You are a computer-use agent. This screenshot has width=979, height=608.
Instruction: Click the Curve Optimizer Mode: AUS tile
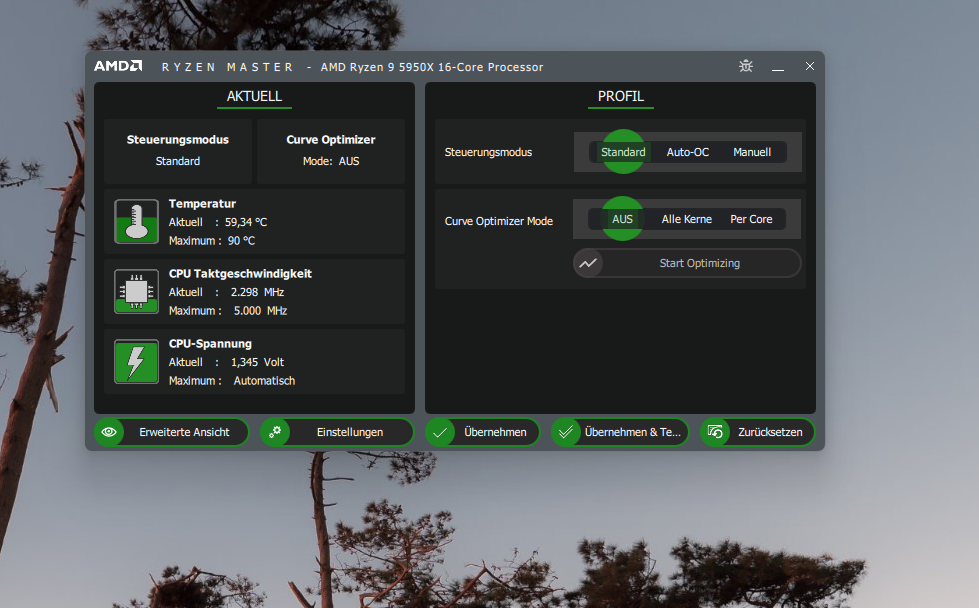click(331, 151)
